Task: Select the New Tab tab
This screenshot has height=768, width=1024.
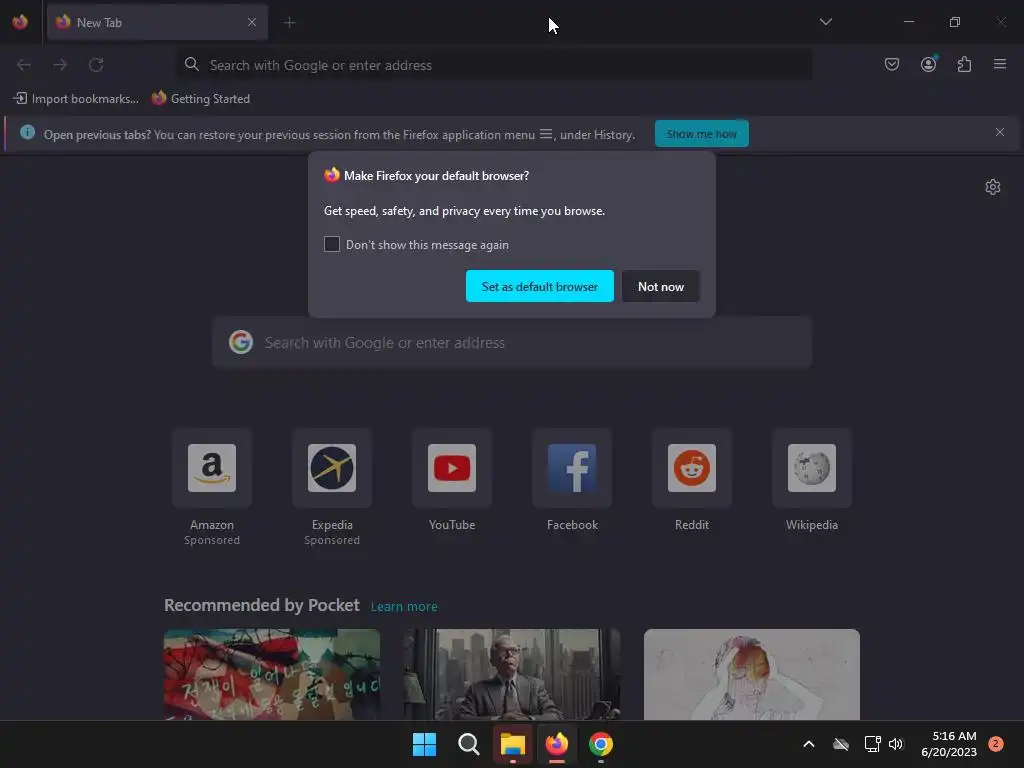Action: point(157,22)
